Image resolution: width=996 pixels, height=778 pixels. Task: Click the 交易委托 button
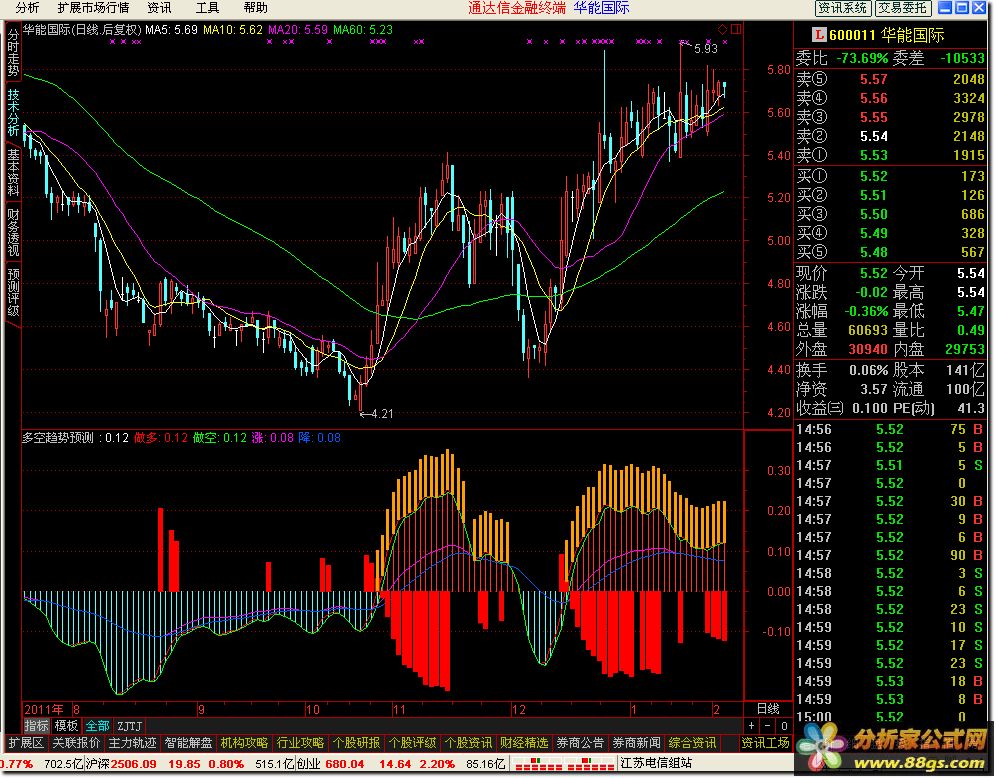pos(903,8)
